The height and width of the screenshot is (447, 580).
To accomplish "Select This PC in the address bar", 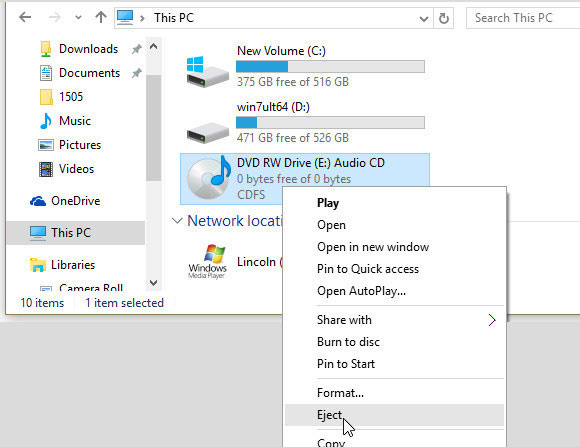I will pos(174,17).
